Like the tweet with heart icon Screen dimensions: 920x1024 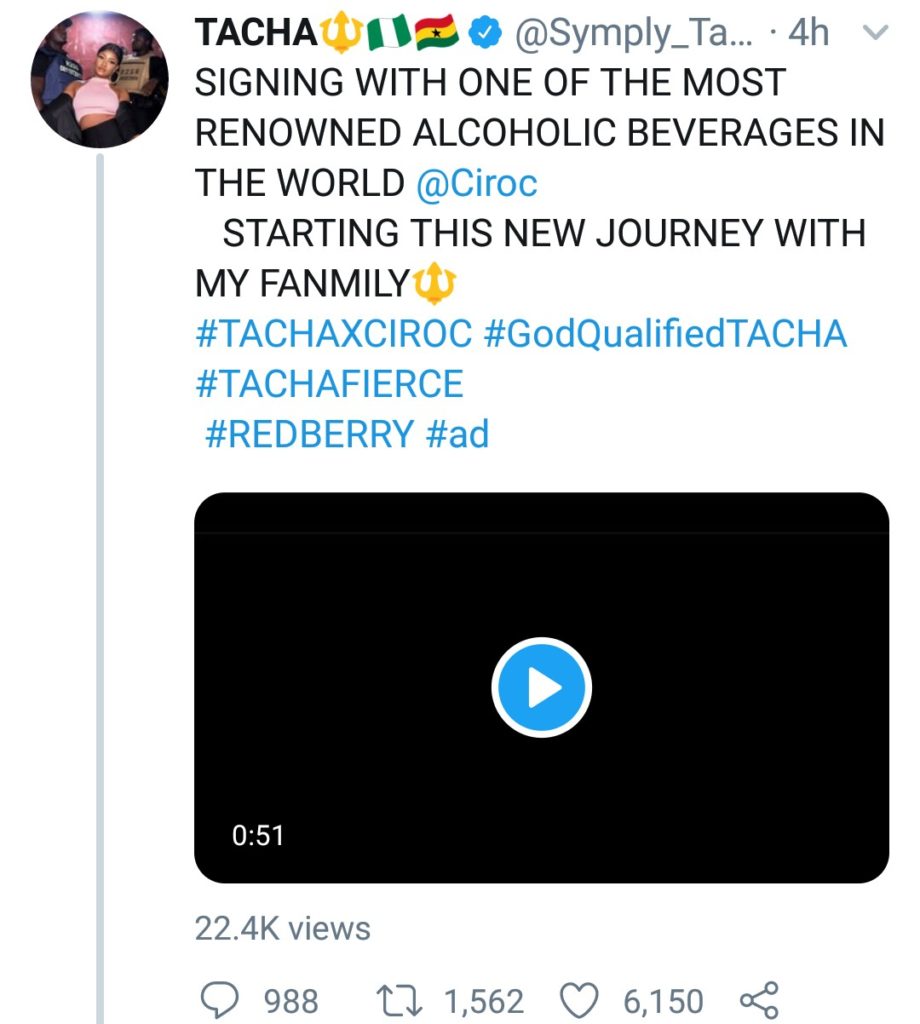582,1000
